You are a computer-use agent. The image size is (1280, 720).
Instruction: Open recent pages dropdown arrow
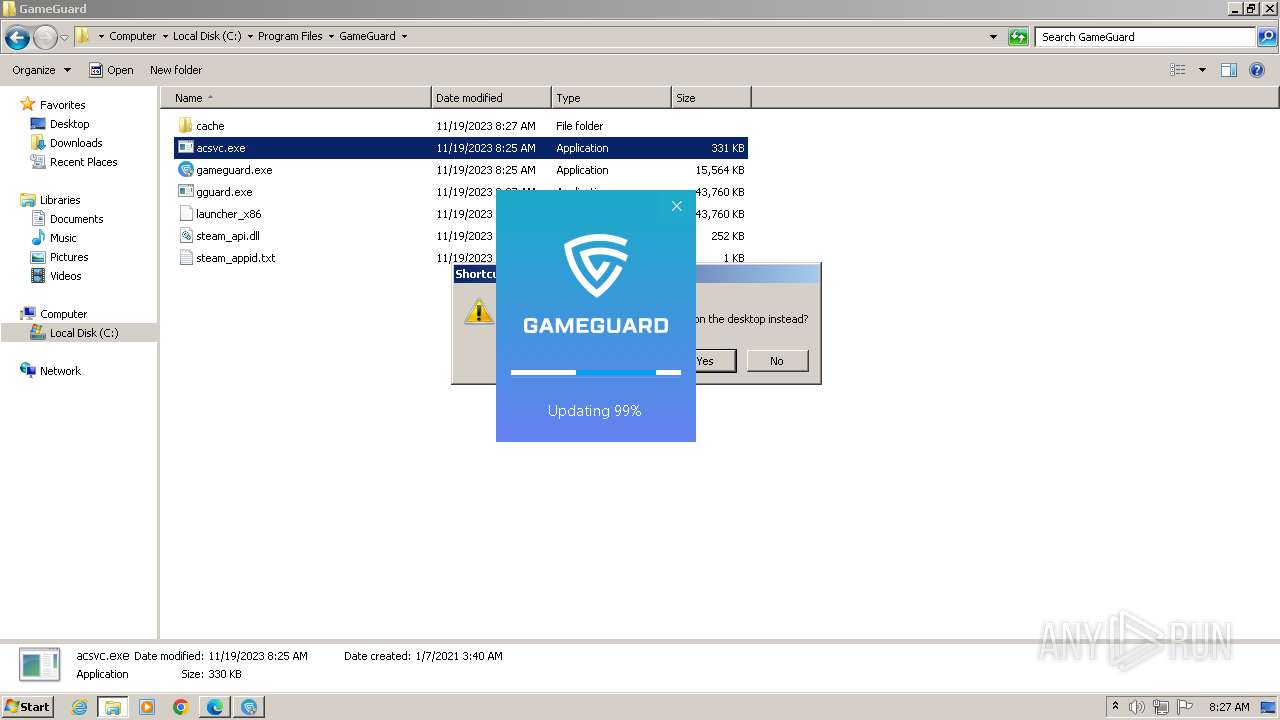[x=64, y=38]
